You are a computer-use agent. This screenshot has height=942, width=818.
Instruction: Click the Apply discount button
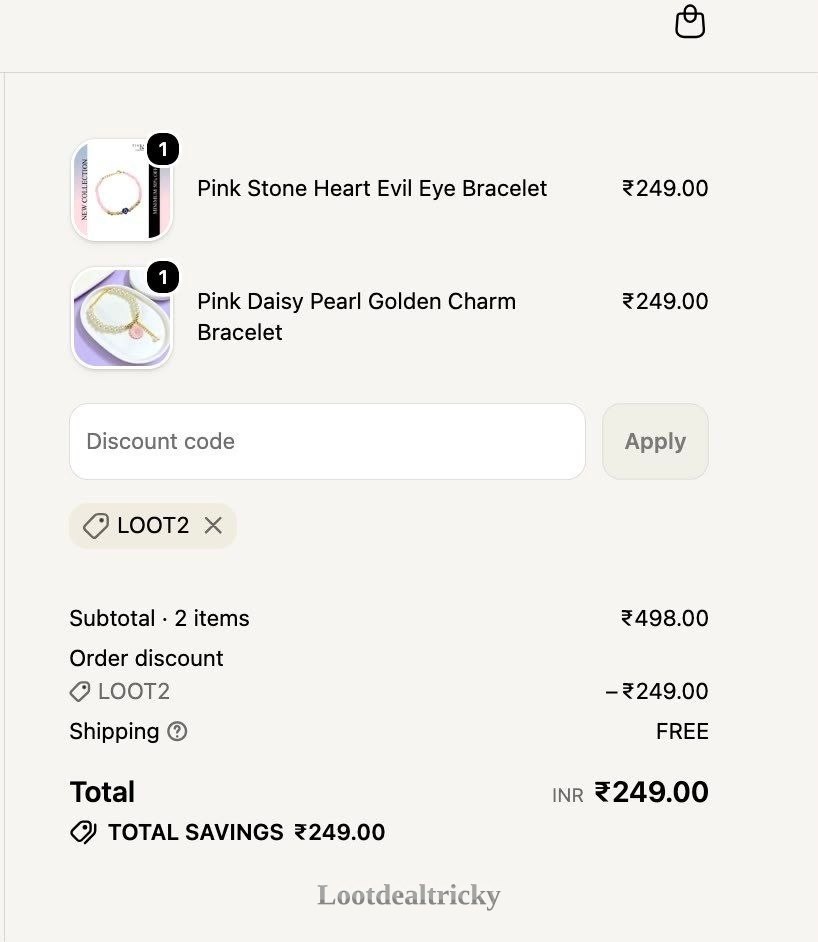(x=655, y=442)
